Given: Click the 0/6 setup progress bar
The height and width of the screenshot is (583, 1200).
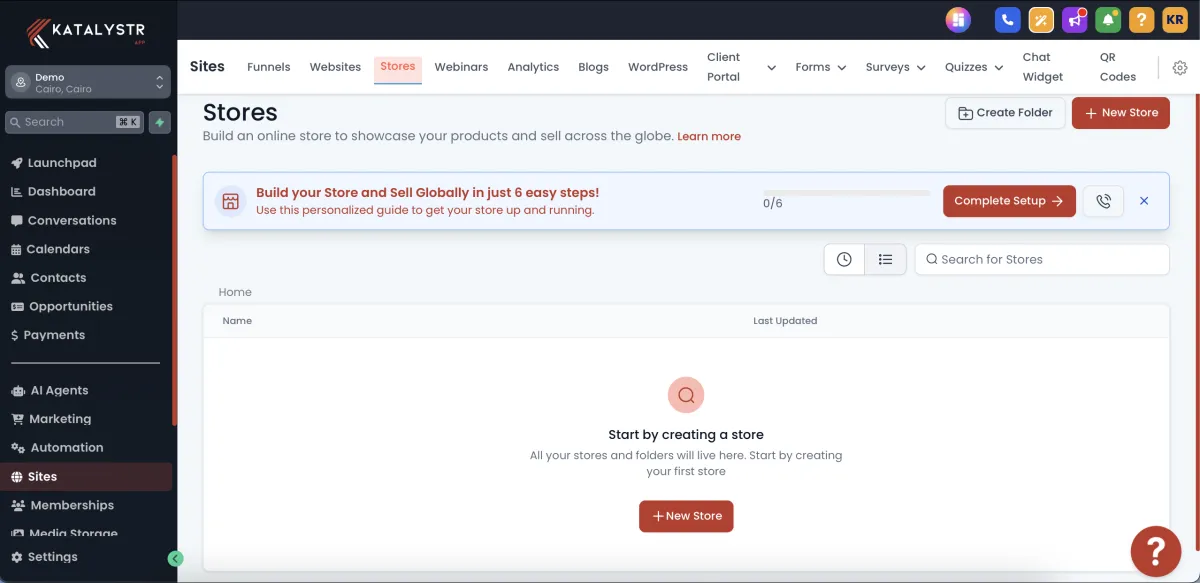Looking at the screenshot, I should [847, 193].
